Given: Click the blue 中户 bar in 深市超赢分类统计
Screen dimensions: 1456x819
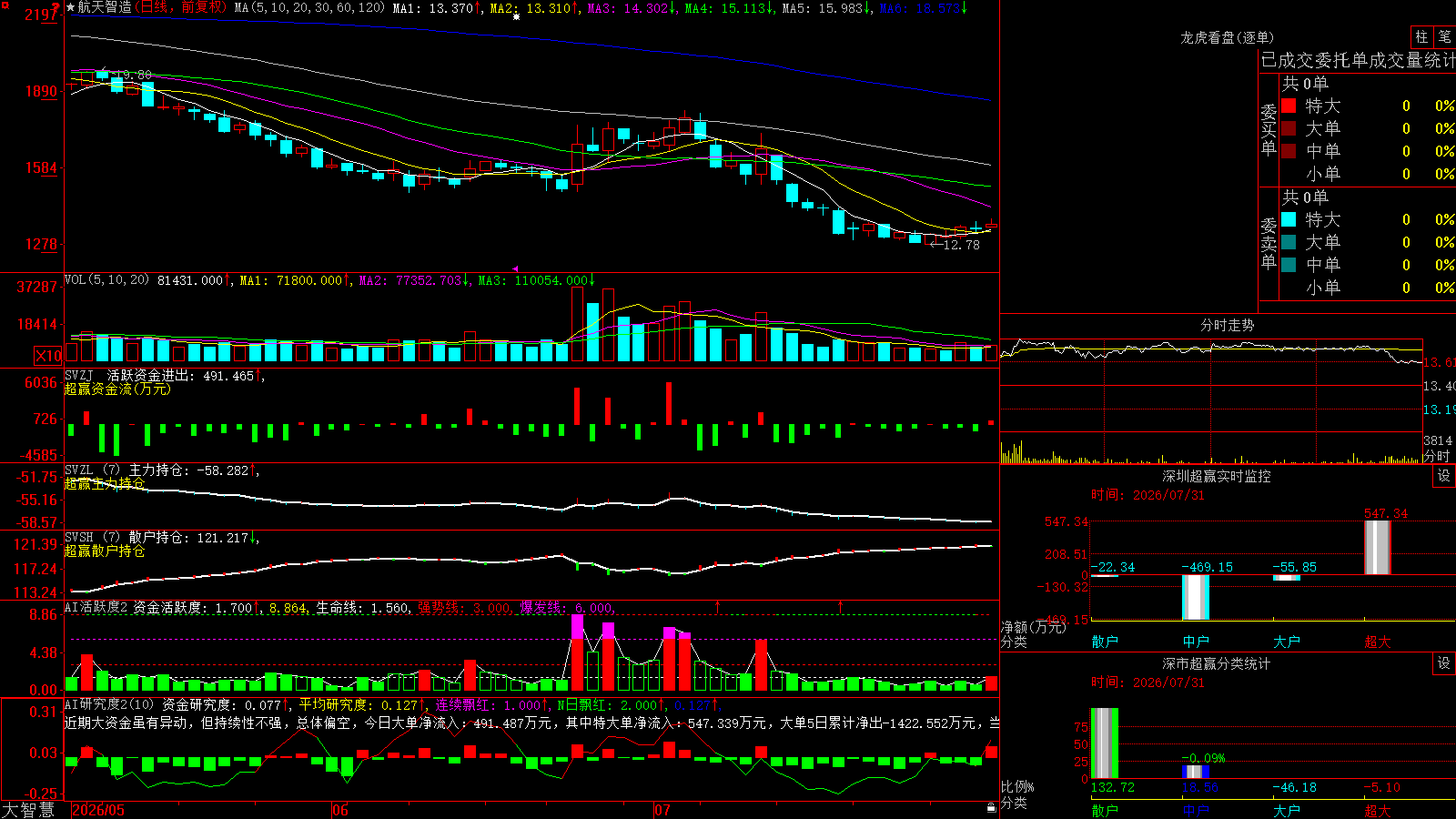Looking at the screenshot, I should [x=1196, y=772].
